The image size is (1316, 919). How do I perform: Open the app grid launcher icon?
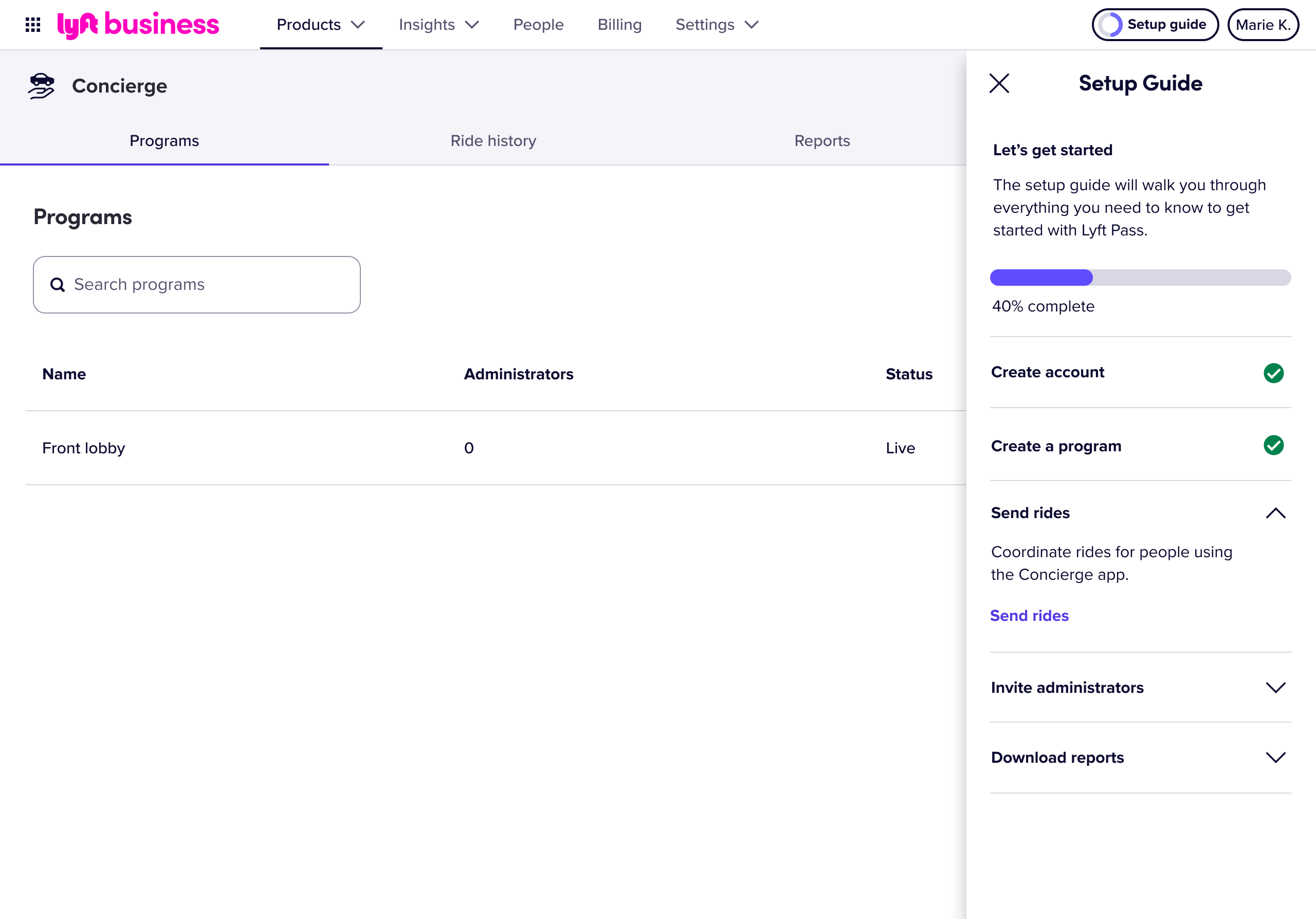tap(33, 25)
